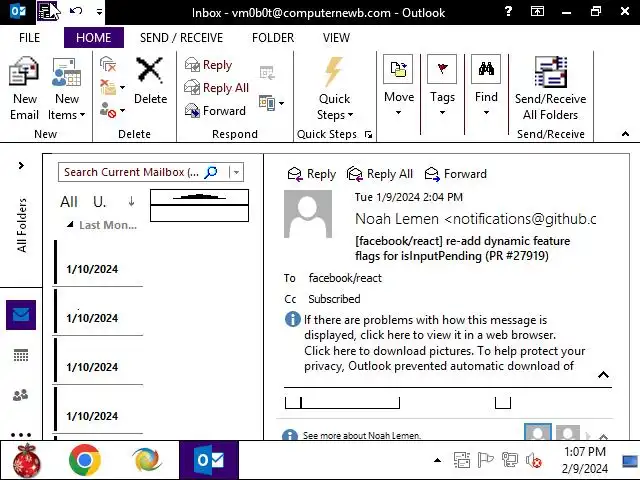This screenshot has height=480, width=640.
Task: Select the All filter in the message list
Action: [x=69, y=202]
